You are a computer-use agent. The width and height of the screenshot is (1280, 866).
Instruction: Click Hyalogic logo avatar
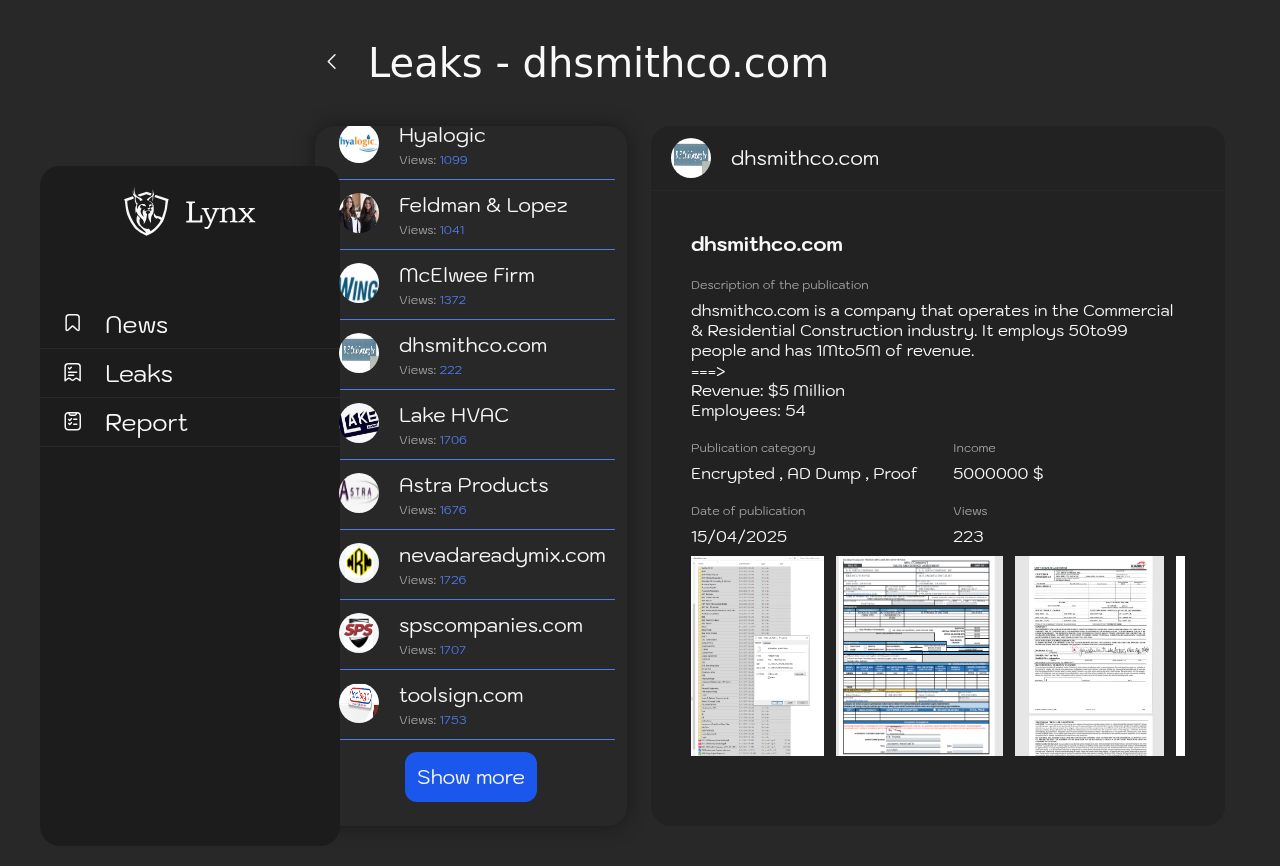[359, 144]
